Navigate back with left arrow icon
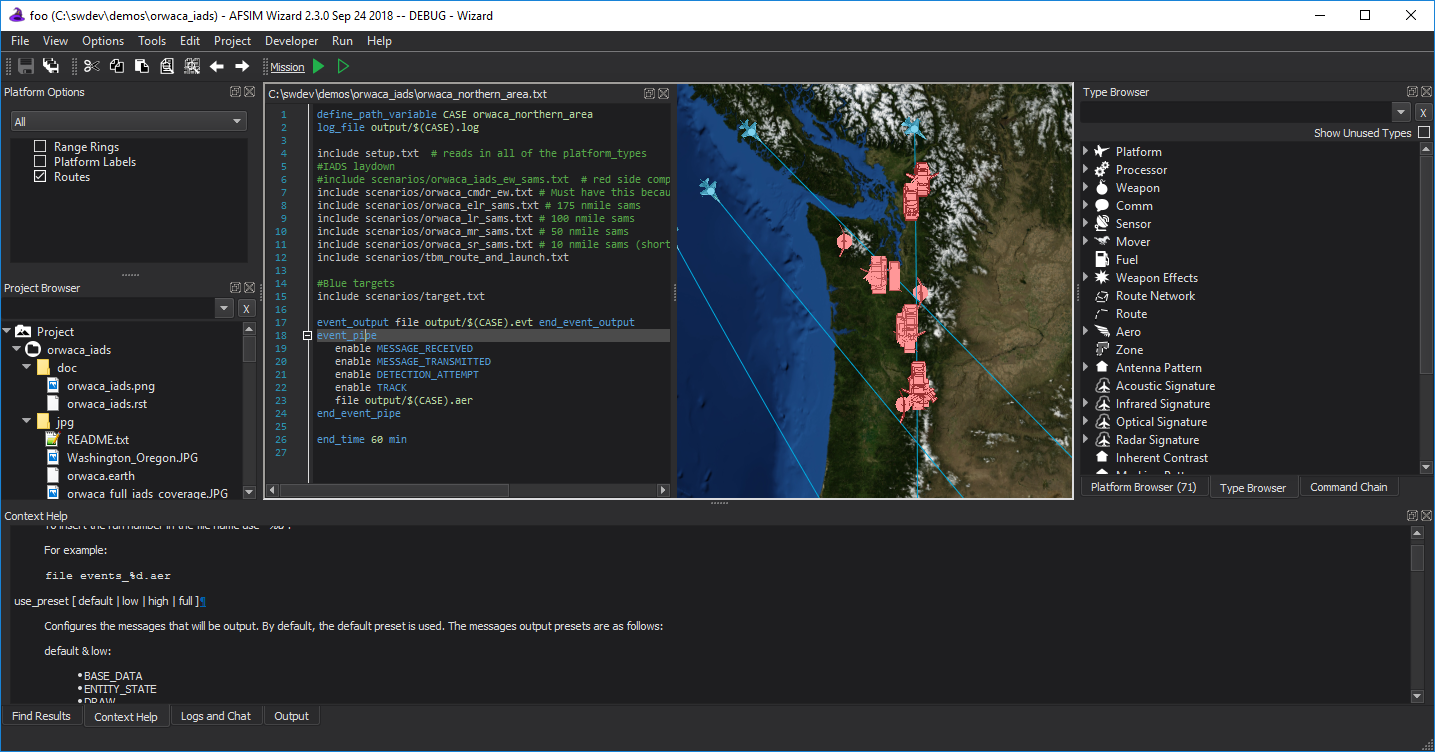 click(x=217, y=66)
